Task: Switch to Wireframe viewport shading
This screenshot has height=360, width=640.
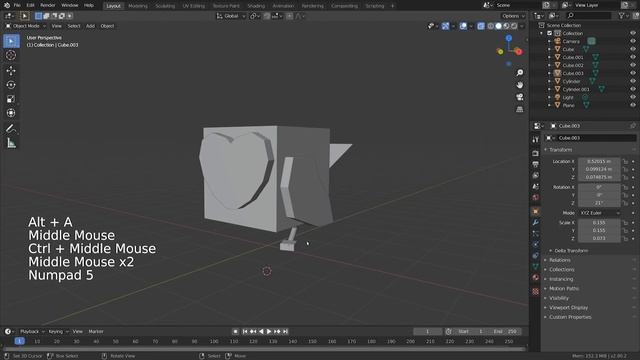Action: click(x=491, y=26)
